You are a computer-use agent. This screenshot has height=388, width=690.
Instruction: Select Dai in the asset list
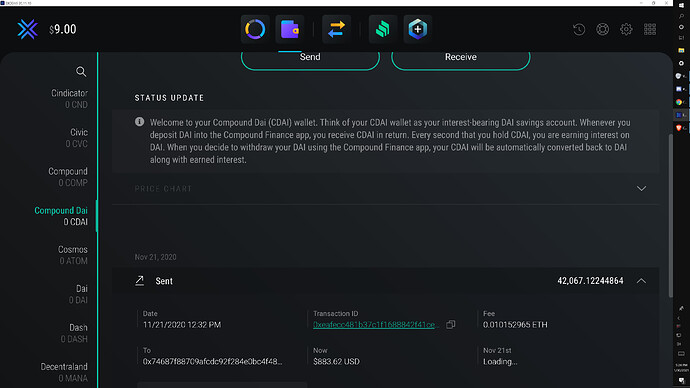coord(78,294)
